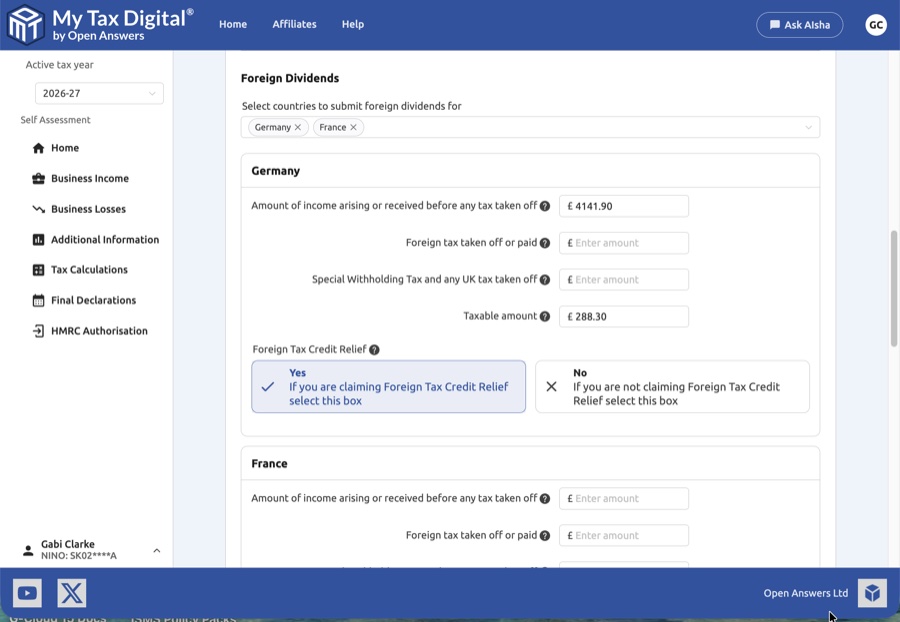Image resolution: width=900 pixels, height=622 pixels.
Task: Open the Affiliates menu item
Action: [294, 25]
